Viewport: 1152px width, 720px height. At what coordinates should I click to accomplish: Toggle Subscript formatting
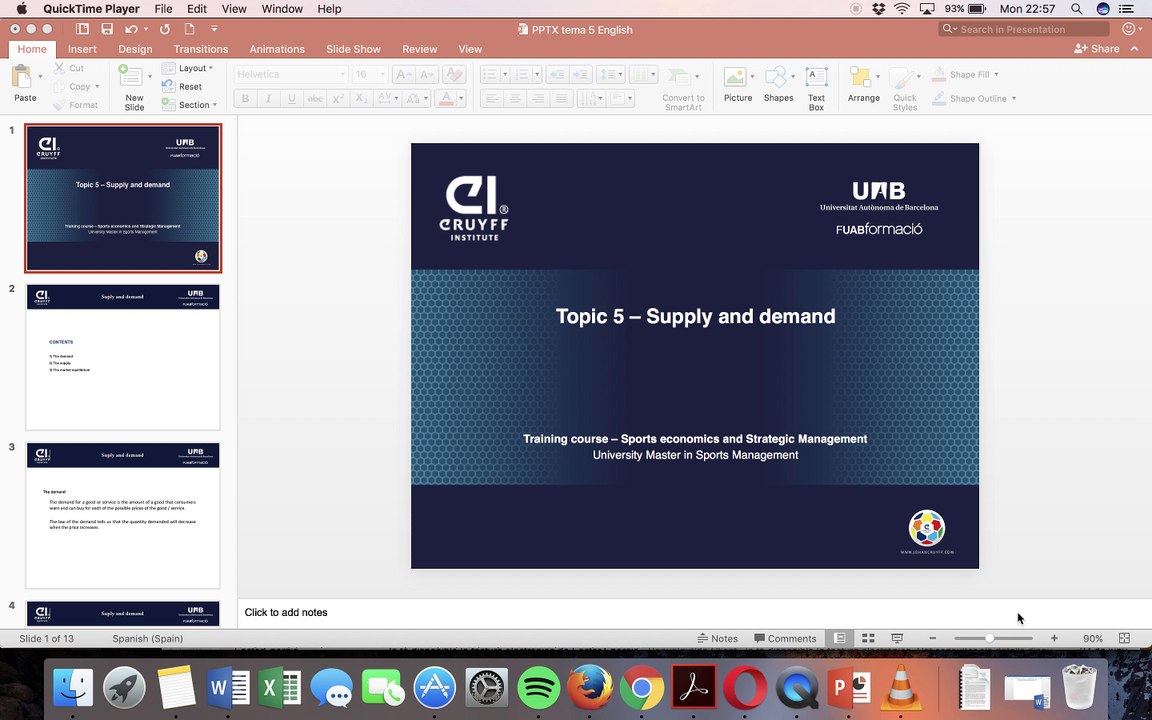361,98
